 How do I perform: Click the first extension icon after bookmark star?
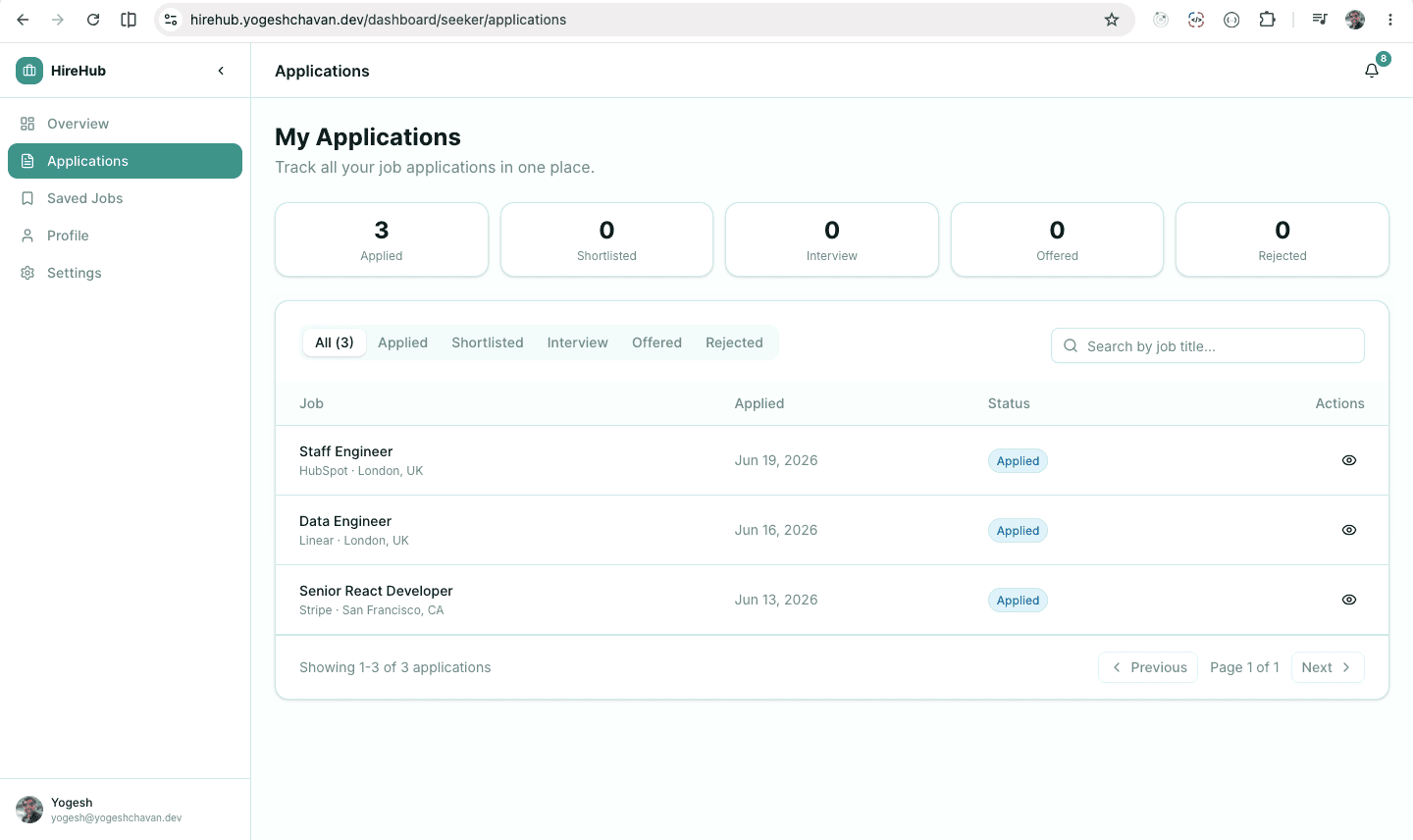click(x=1161, y=20)
